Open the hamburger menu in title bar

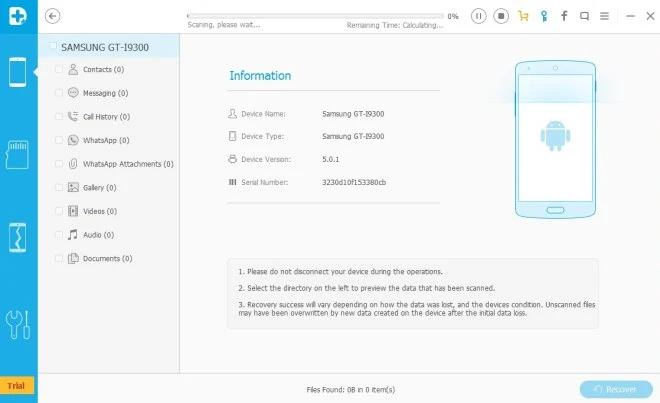pyautogui.click(x=605, y=16)
